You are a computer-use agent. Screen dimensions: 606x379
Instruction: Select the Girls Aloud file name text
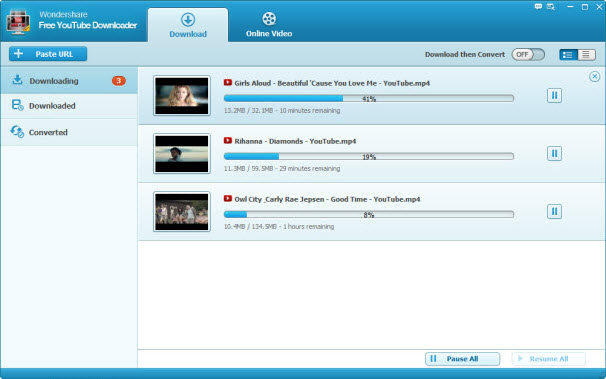332,83
